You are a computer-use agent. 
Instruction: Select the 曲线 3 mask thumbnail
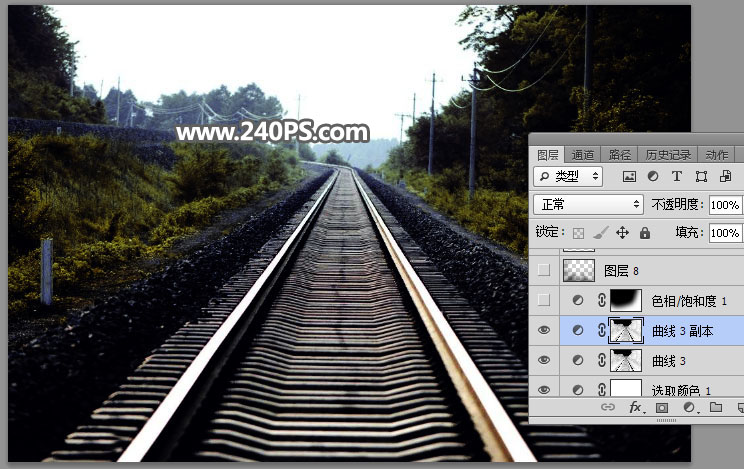626,360
